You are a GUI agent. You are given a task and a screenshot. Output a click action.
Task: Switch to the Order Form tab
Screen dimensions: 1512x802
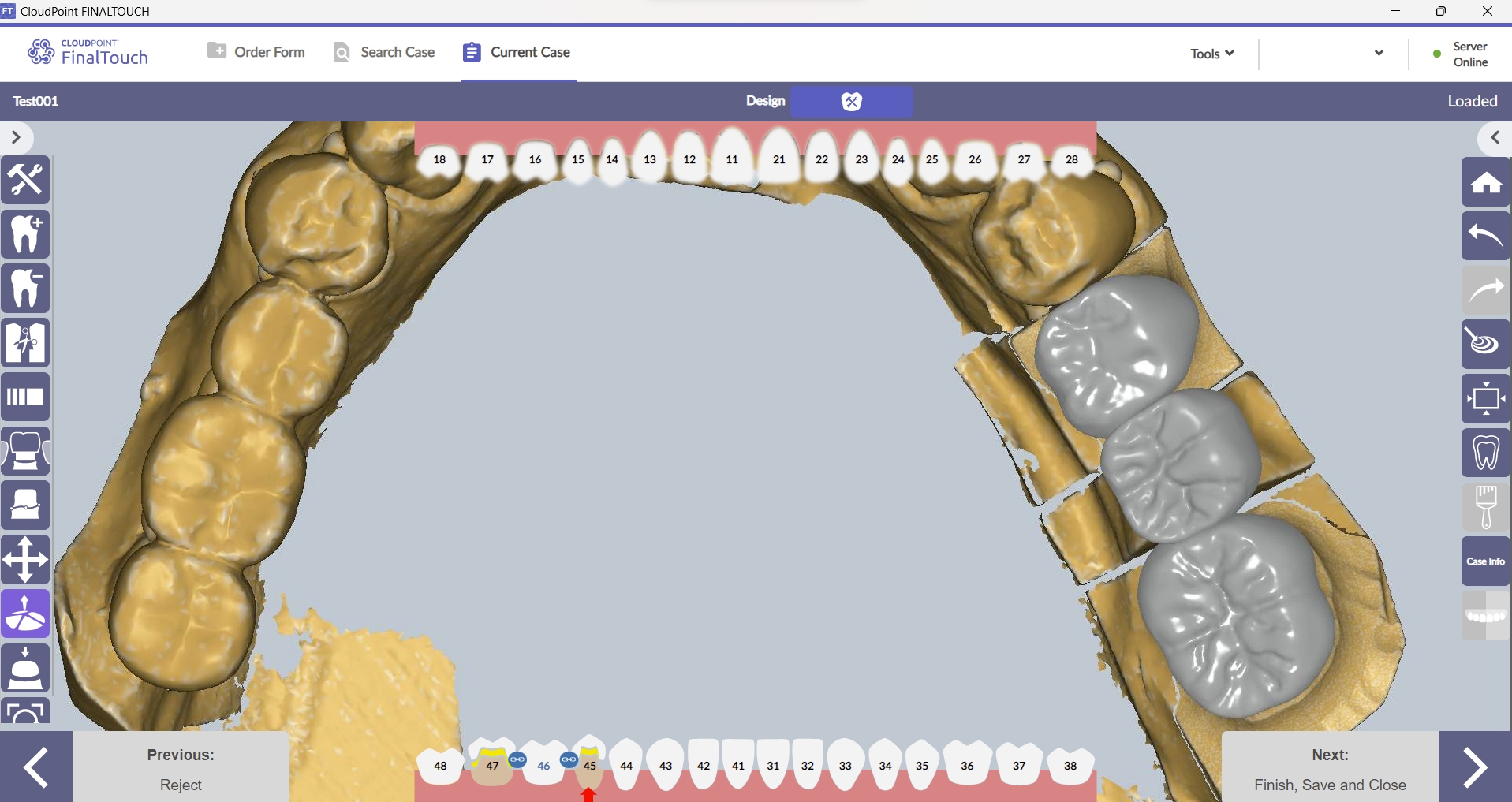tap(256, 52)
